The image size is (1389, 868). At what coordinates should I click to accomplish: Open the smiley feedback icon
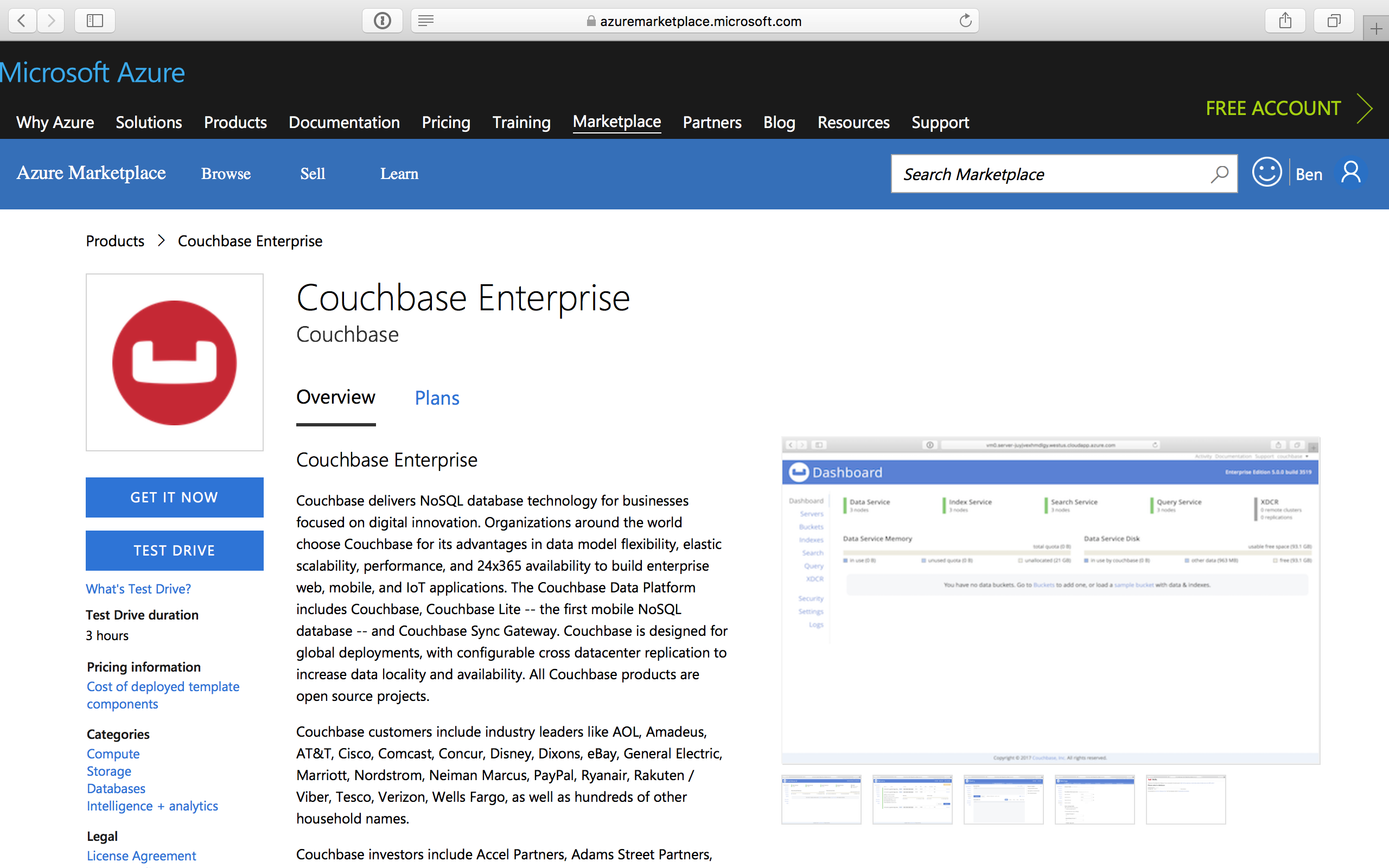tap(1267, 172)
